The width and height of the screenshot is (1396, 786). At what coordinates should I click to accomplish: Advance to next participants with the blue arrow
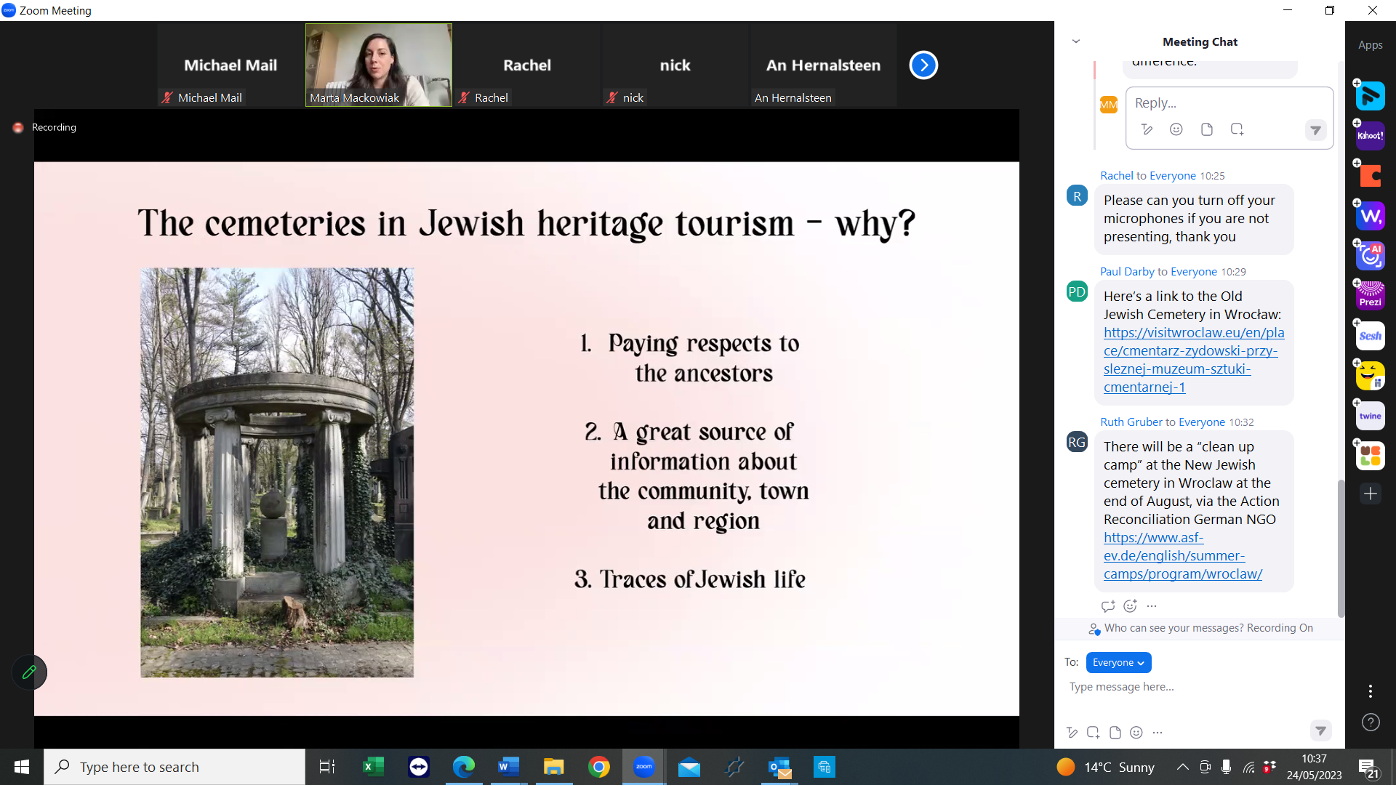point(923,65)
